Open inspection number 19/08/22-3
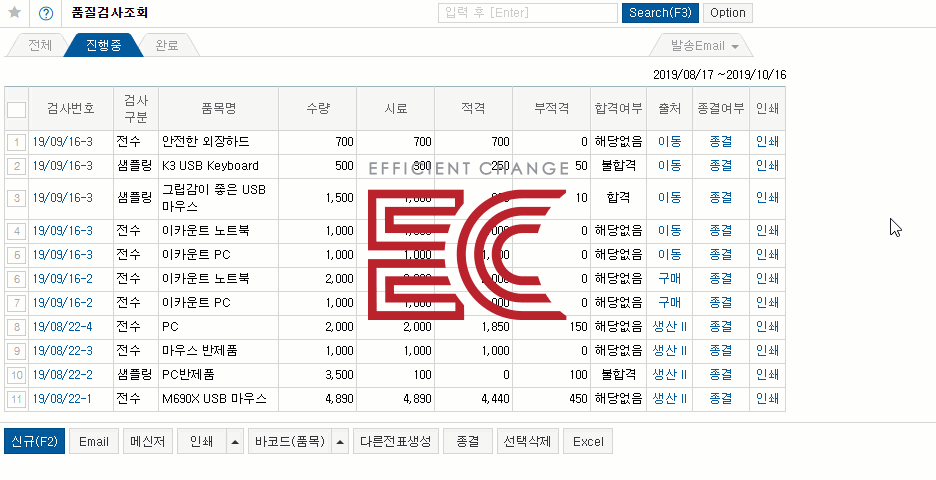Screen dimensions: 936x480 63,350
